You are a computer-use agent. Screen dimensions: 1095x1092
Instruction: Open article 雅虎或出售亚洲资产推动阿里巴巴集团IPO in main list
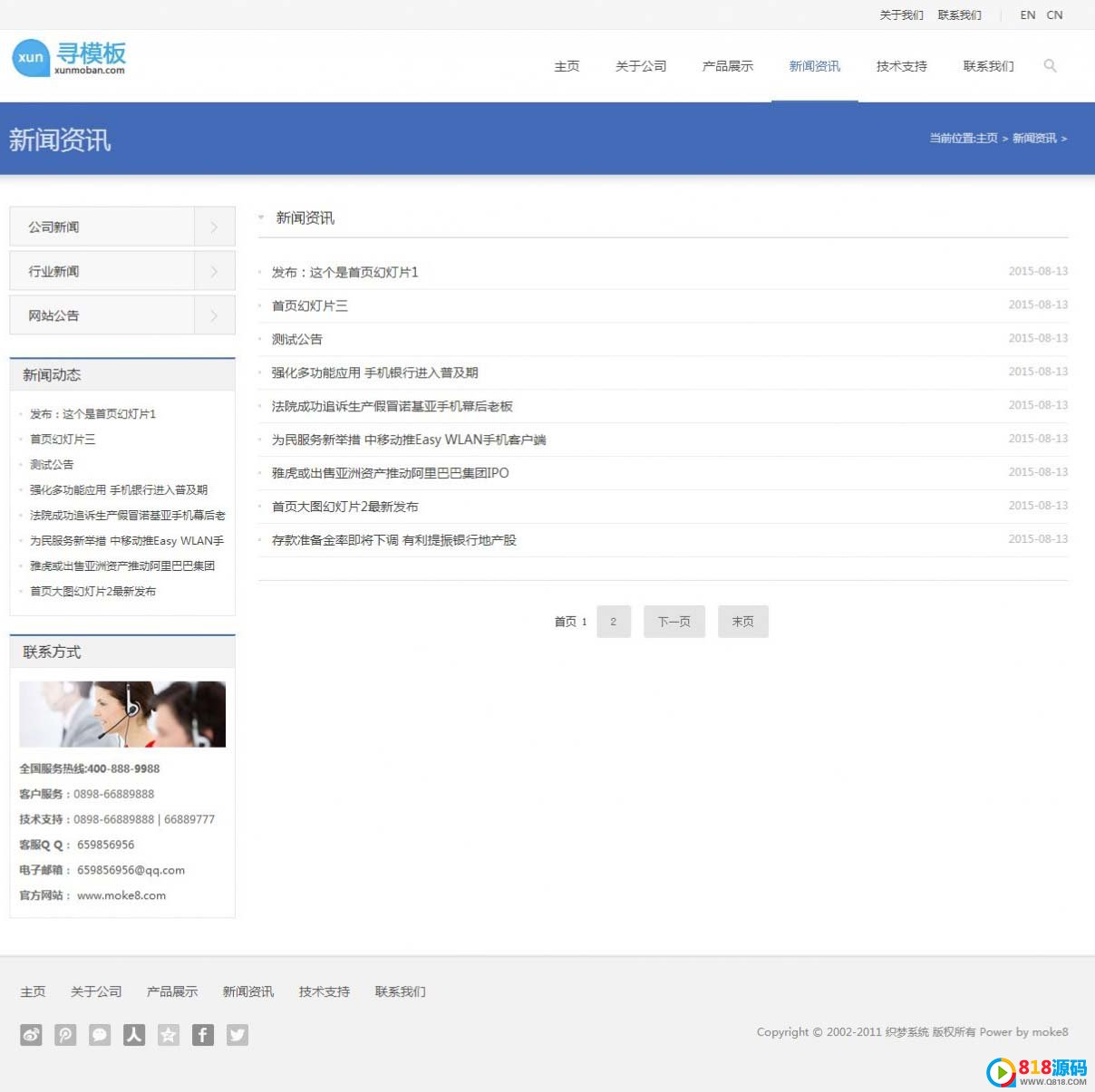(391, 473)
